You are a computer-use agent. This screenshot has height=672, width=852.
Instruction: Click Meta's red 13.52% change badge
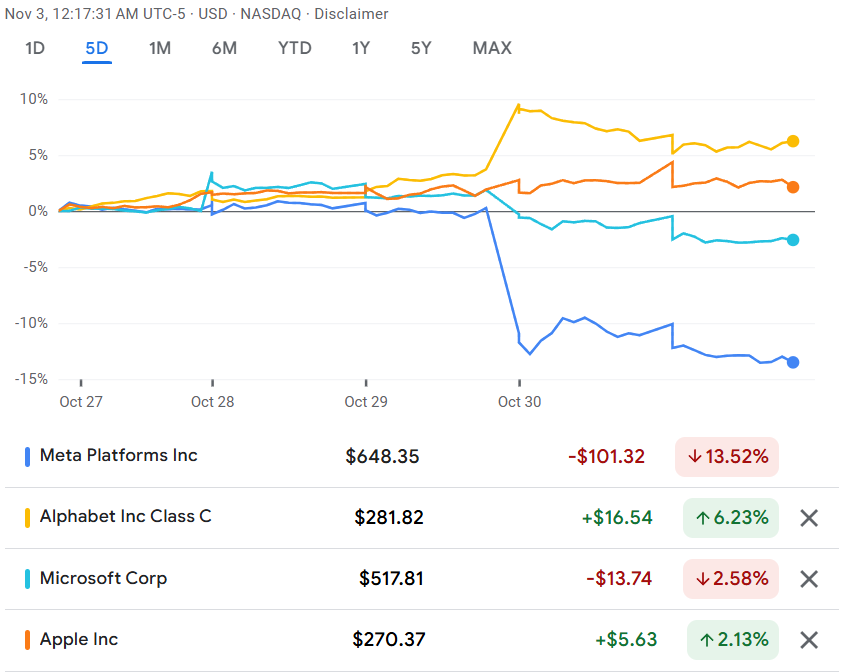coord(727,457)
